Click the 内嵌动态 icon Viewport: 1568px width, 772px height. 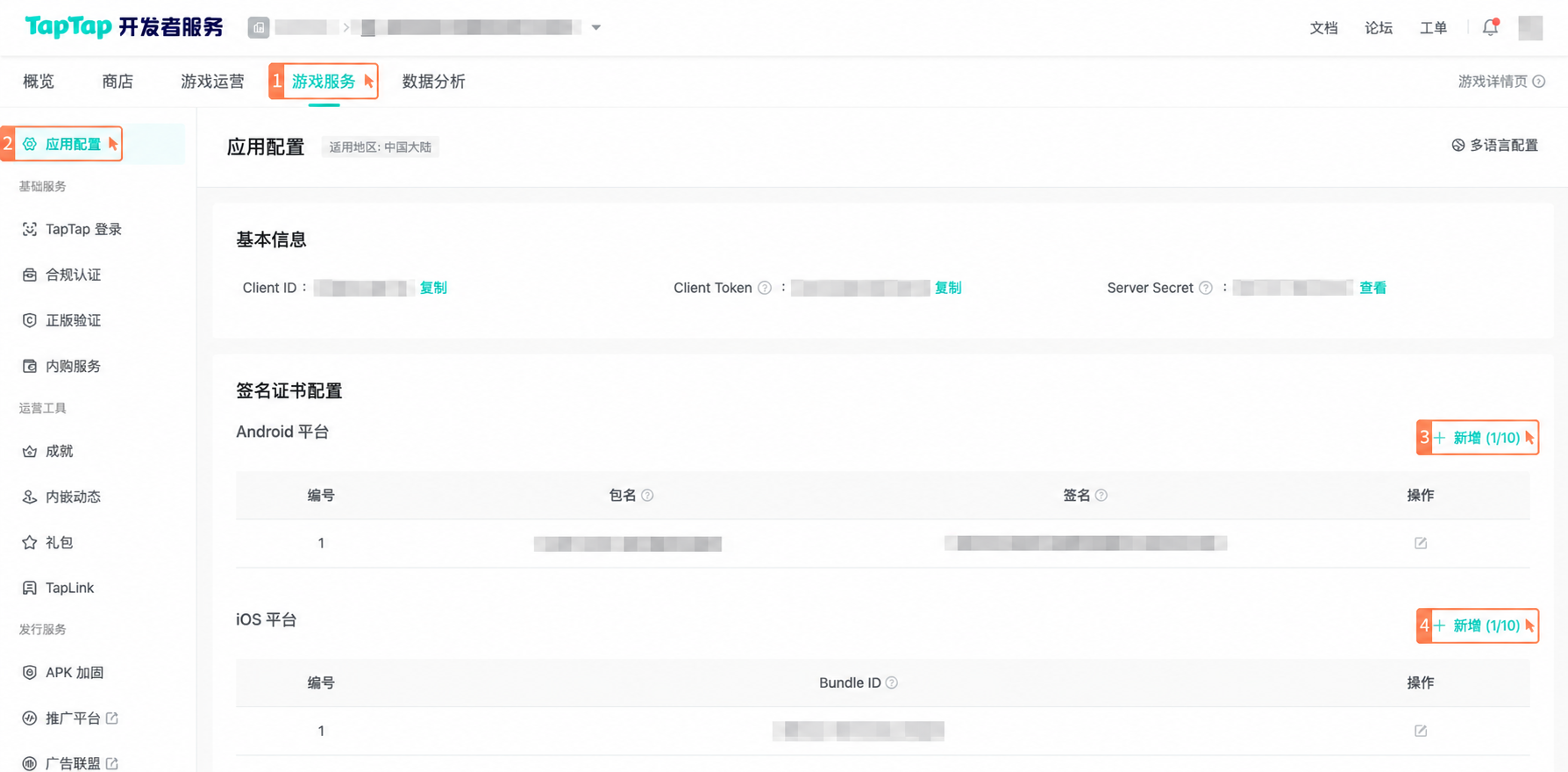coord(30,497)
